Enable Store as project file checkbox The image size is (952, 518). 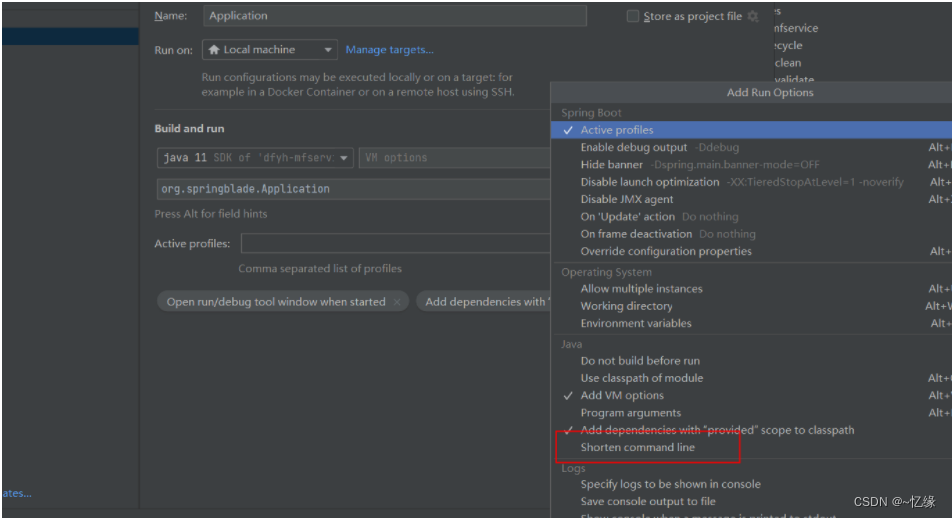click(x=633, y=16)
